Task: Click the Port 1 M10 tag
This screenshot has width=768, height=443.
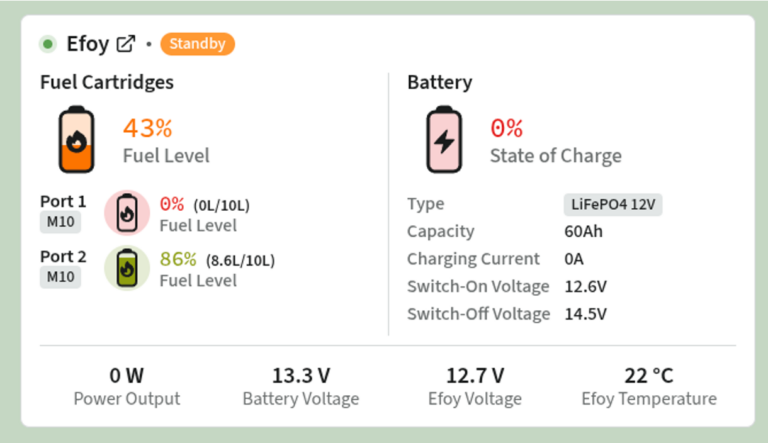Action: pyautogui.click(x=60, y=222)
